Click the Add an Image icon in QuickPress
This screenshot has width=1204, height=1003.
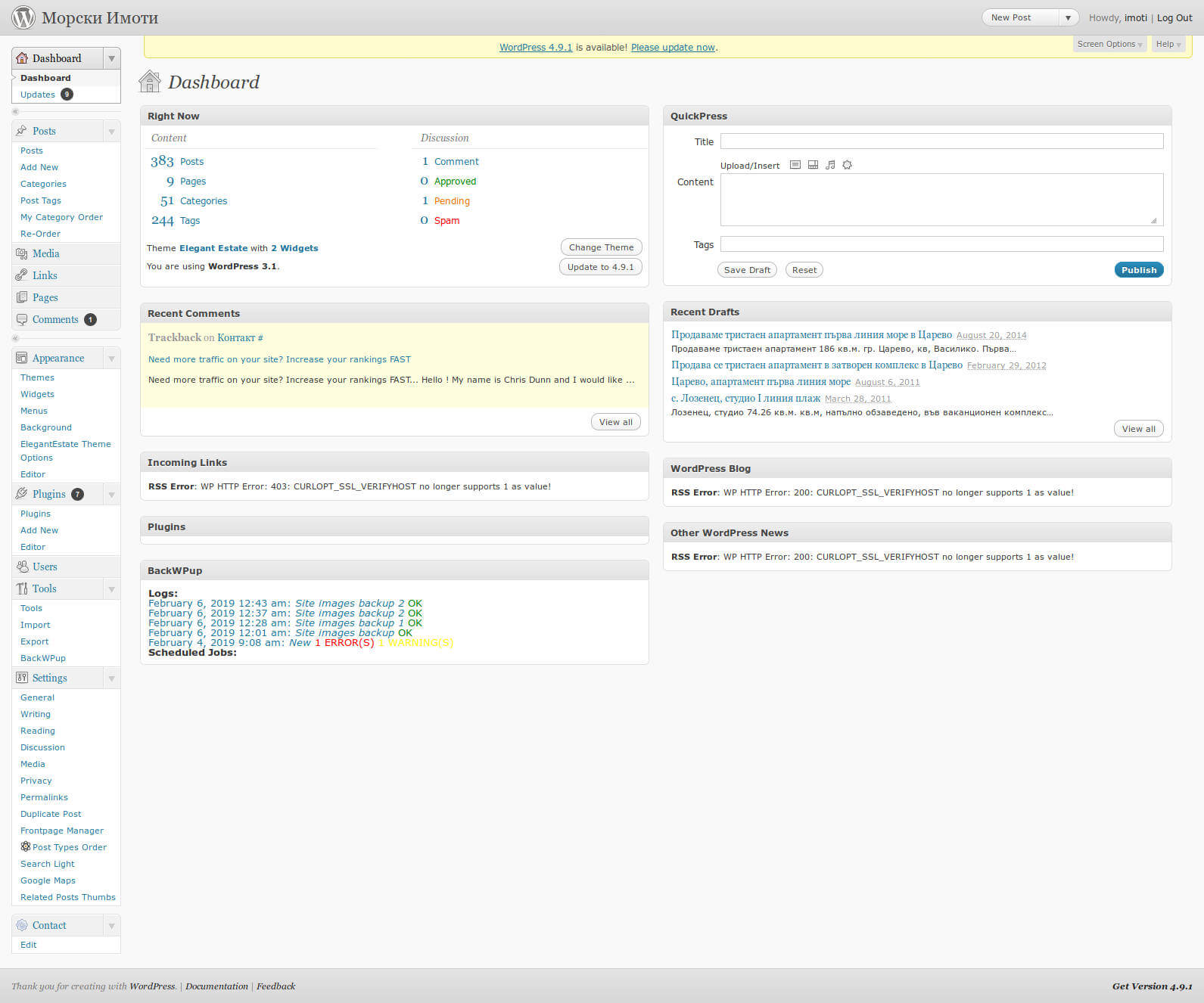(795, 165)
